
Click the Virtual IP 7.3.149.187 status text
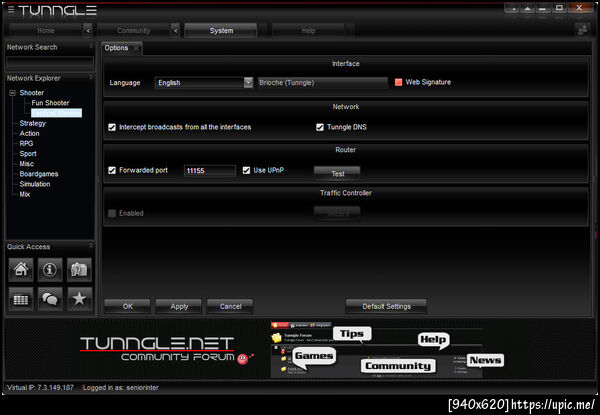tap(40, 387)
